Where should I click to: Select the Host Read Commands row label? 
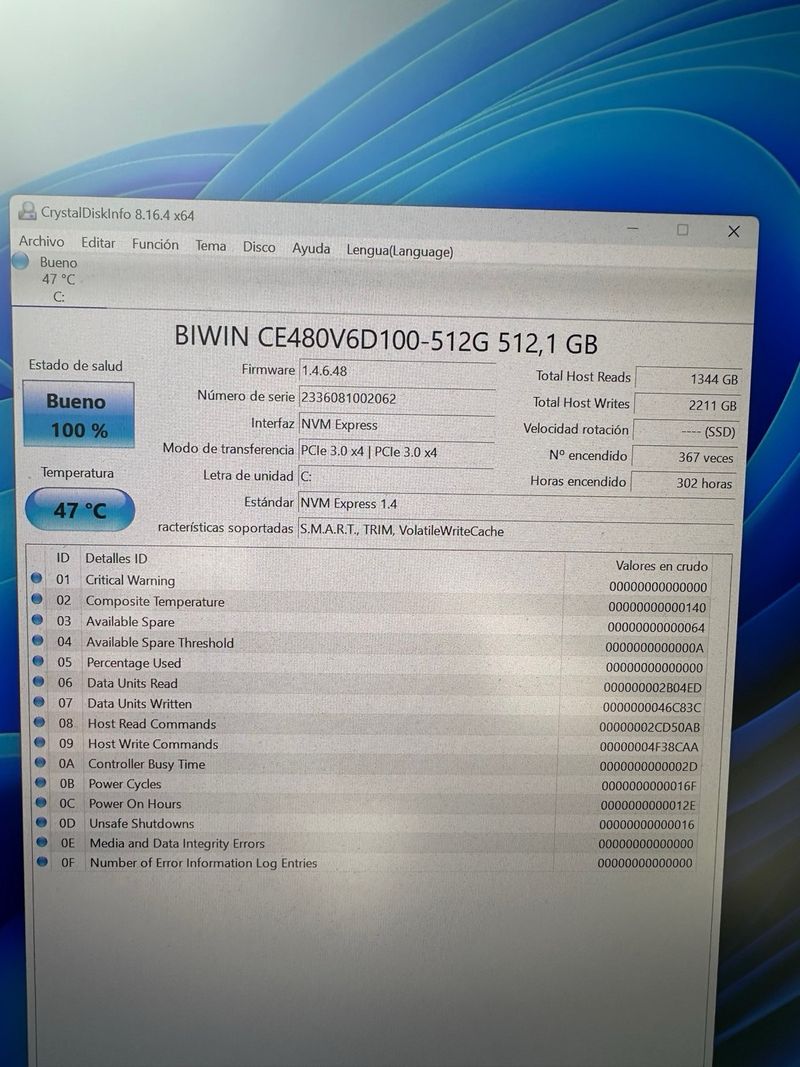152,724
